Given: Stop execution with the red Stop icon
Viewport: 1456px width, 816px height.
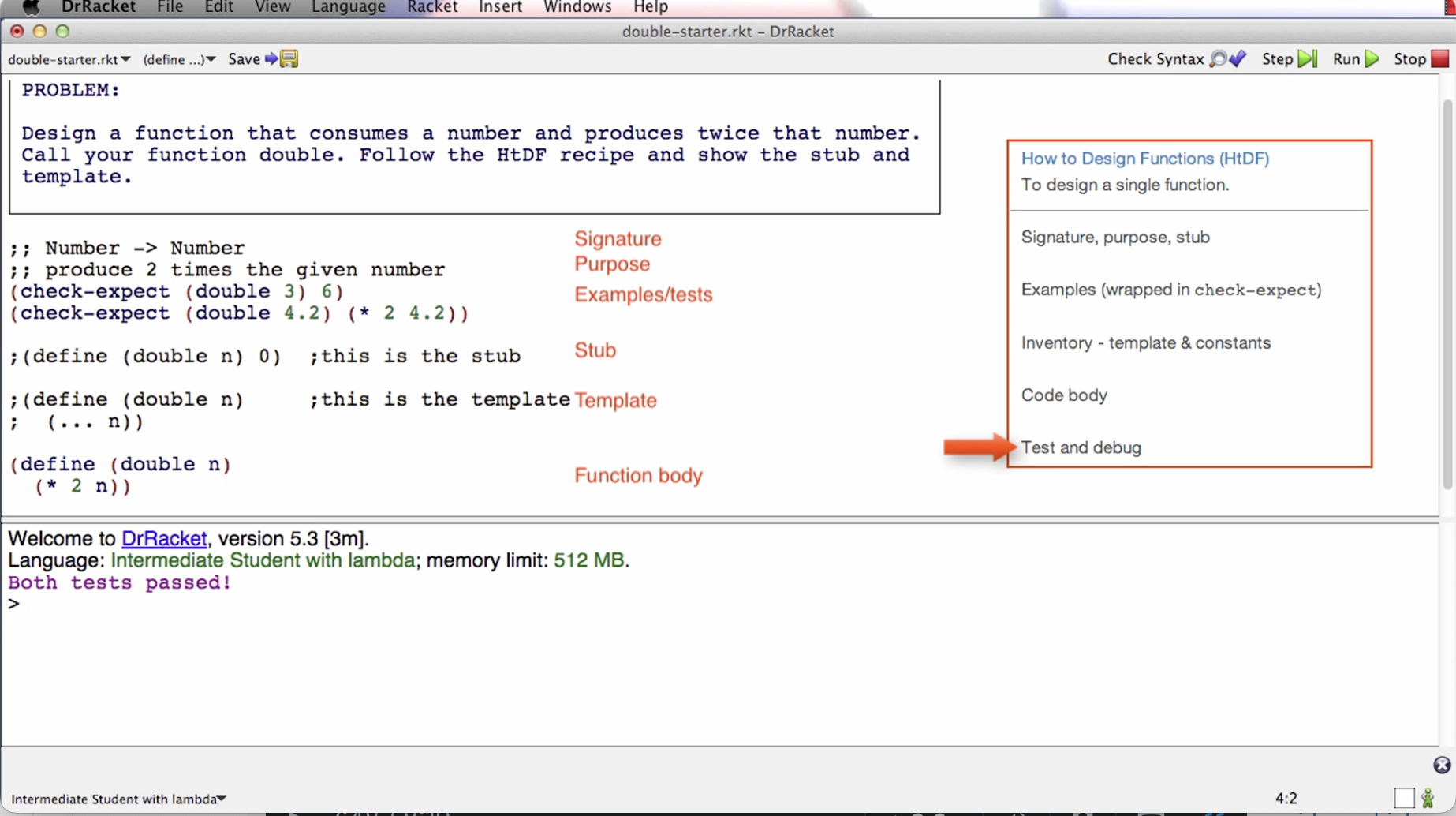Looking at the screenshot, I should 1440,58.
